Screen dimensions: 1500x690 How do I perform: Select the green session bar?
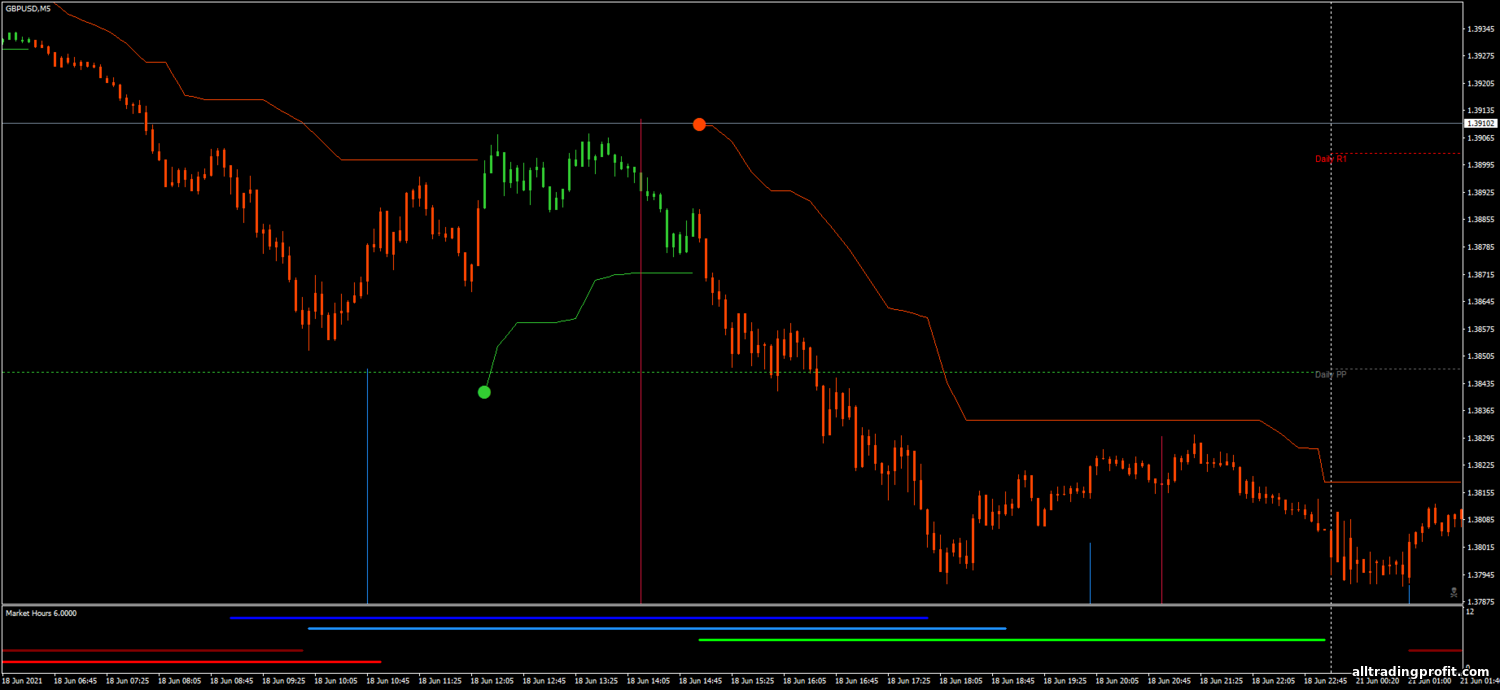tap(1012, 640)
